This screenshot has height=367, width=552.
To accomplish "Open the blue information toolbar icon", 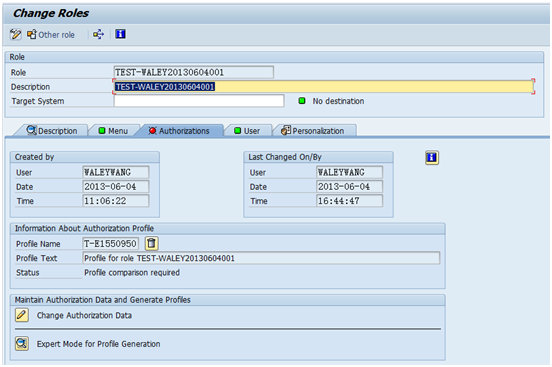I will tap(120, 34).
